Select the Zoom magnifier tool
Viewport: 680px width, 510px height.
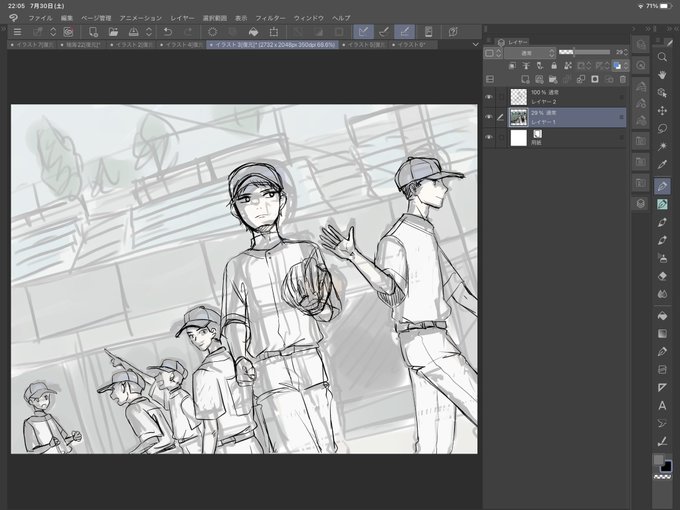[662, 57]
